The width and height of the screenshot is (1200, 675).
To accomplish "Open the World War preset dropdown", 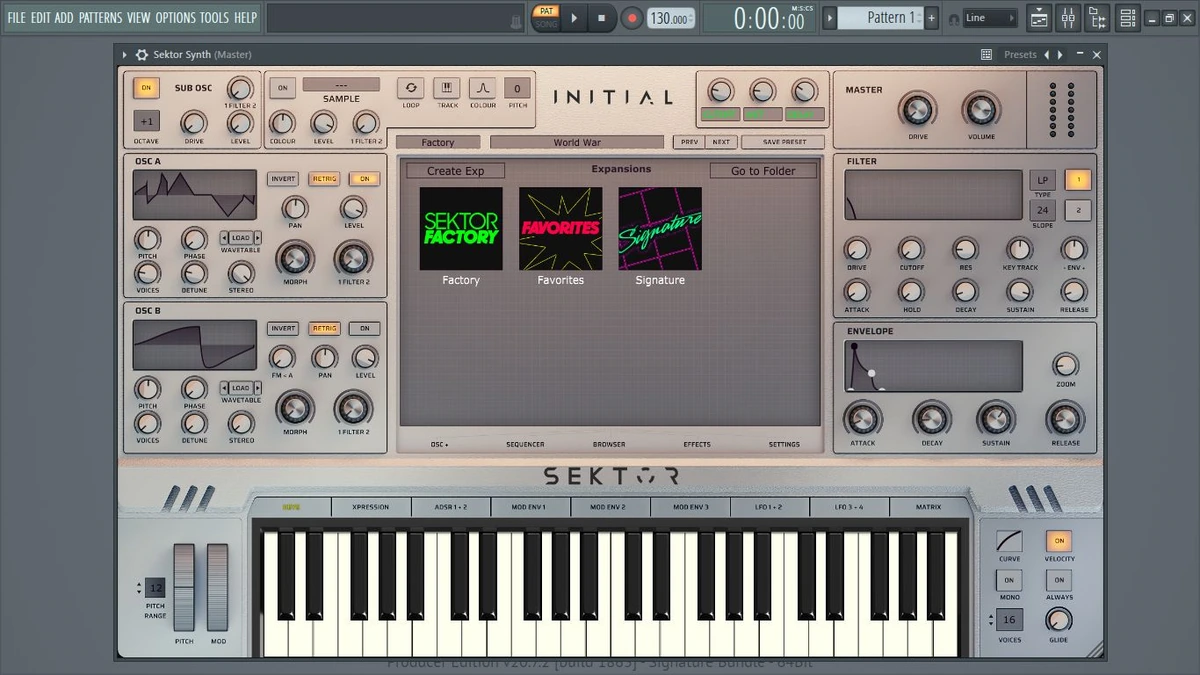I will pos(577,143).
